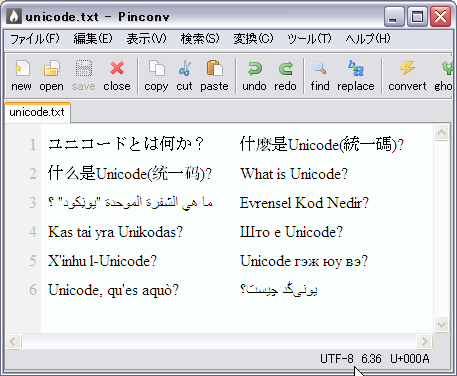Click the UTF-8 encoding status indicator

[337, 359]
